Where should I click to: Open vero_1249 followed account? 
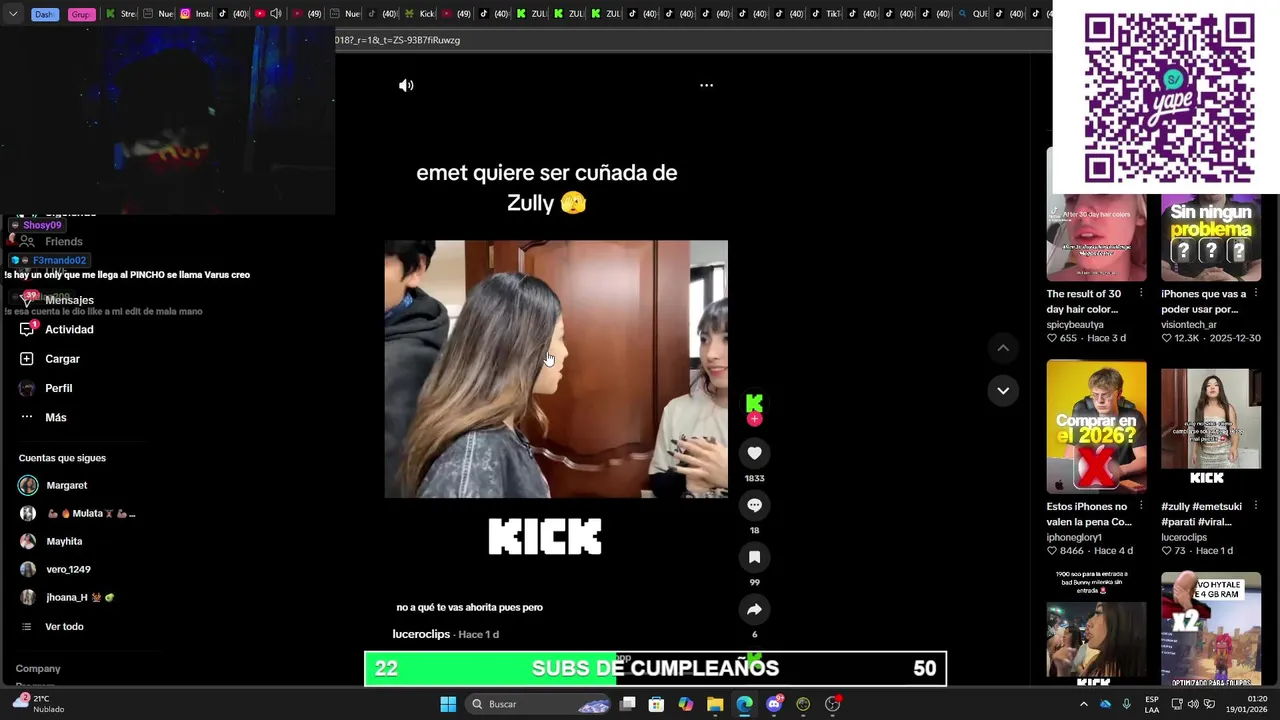coord(56,569)
